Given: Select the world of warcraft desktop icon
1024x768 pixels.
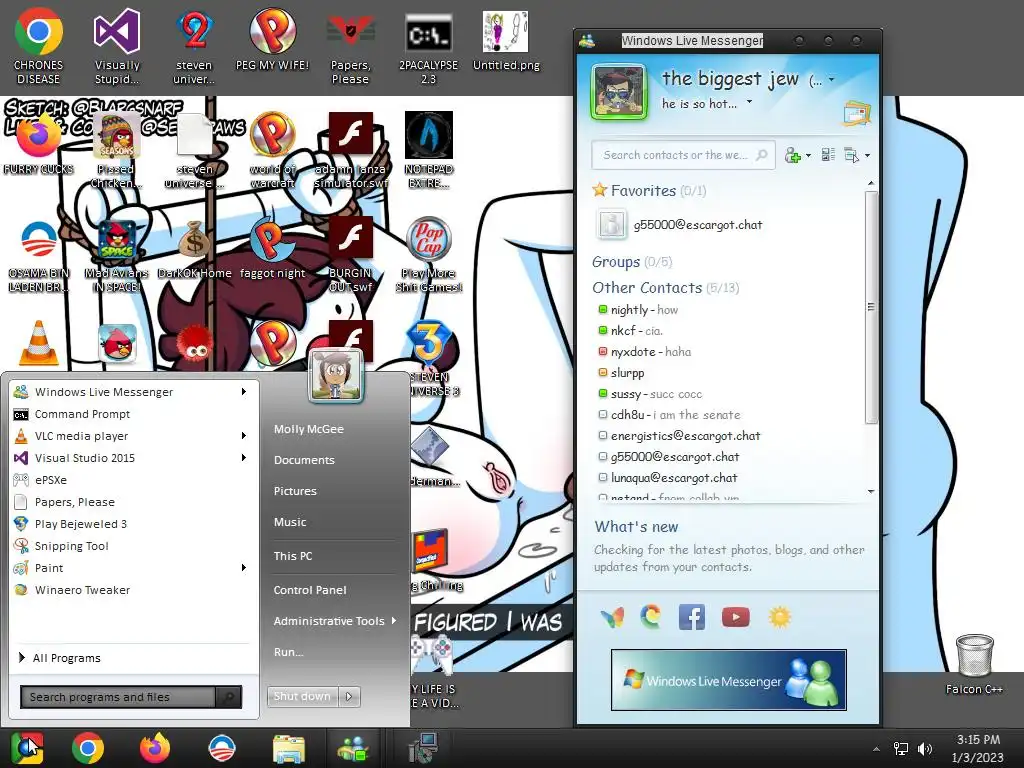Looking at the screenshot, I should click(272, 150).
